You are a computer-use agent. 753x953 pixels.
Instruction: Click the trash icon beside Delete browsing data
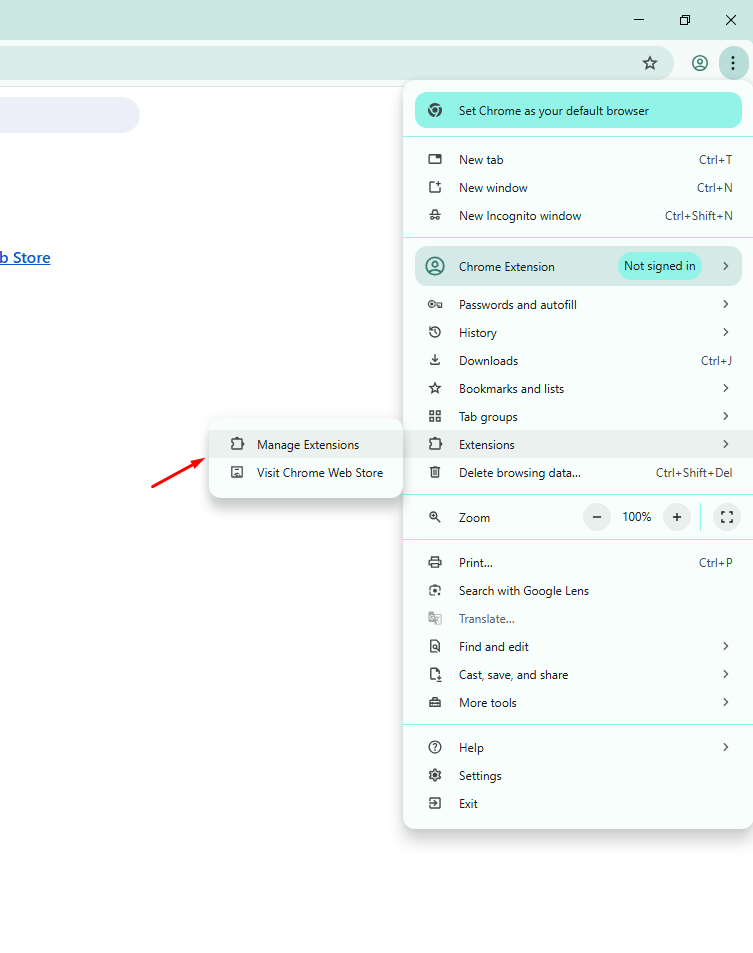coord(435,472)
